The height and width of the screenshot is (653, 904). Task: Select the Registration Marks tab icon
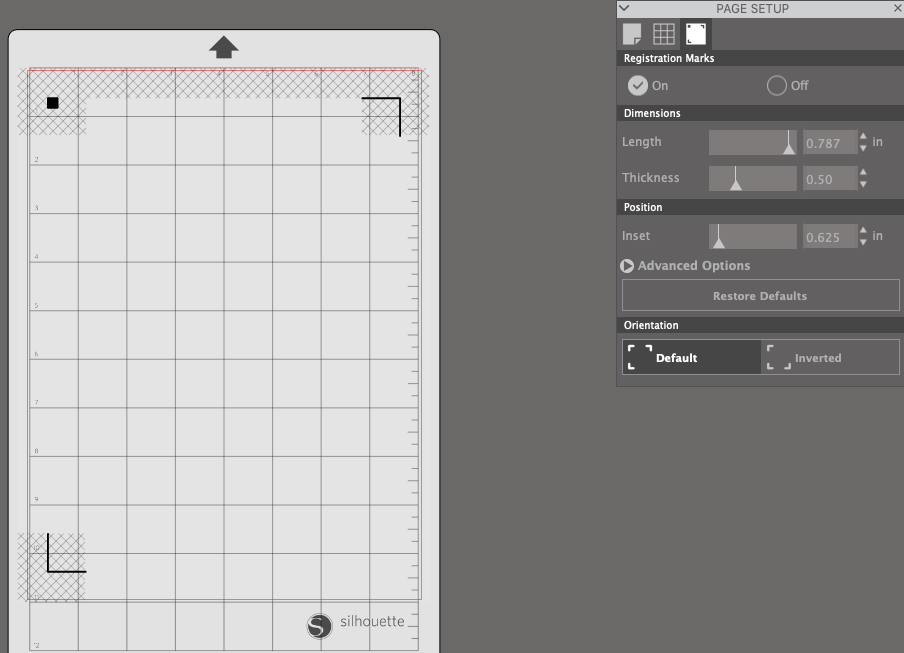click(x=696, y=34)
